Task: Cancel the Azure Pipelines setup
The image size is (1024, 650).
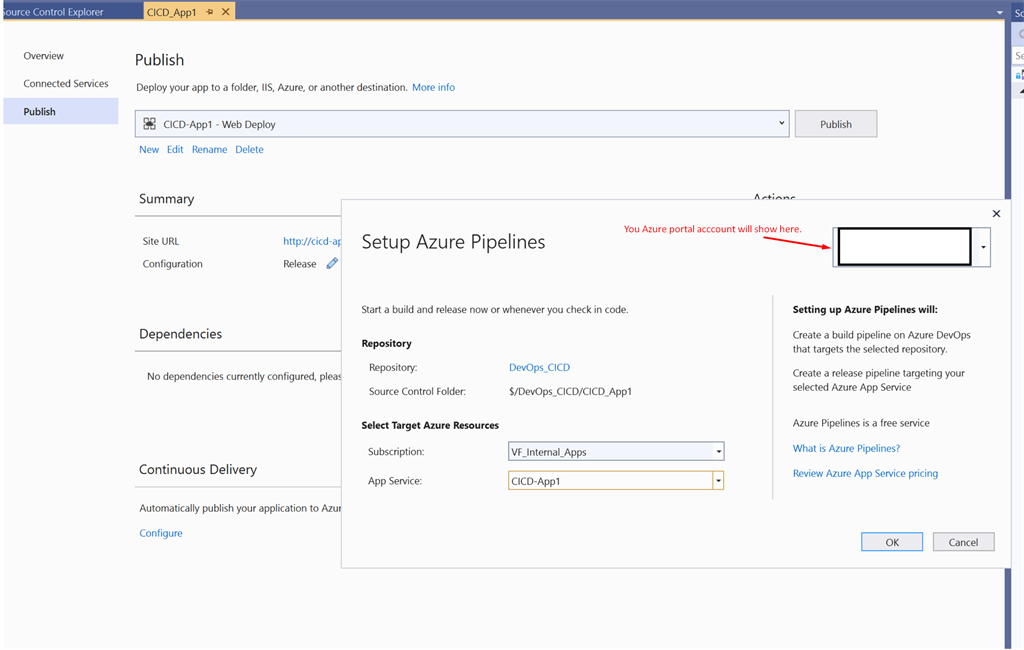Action: [963, 542]
